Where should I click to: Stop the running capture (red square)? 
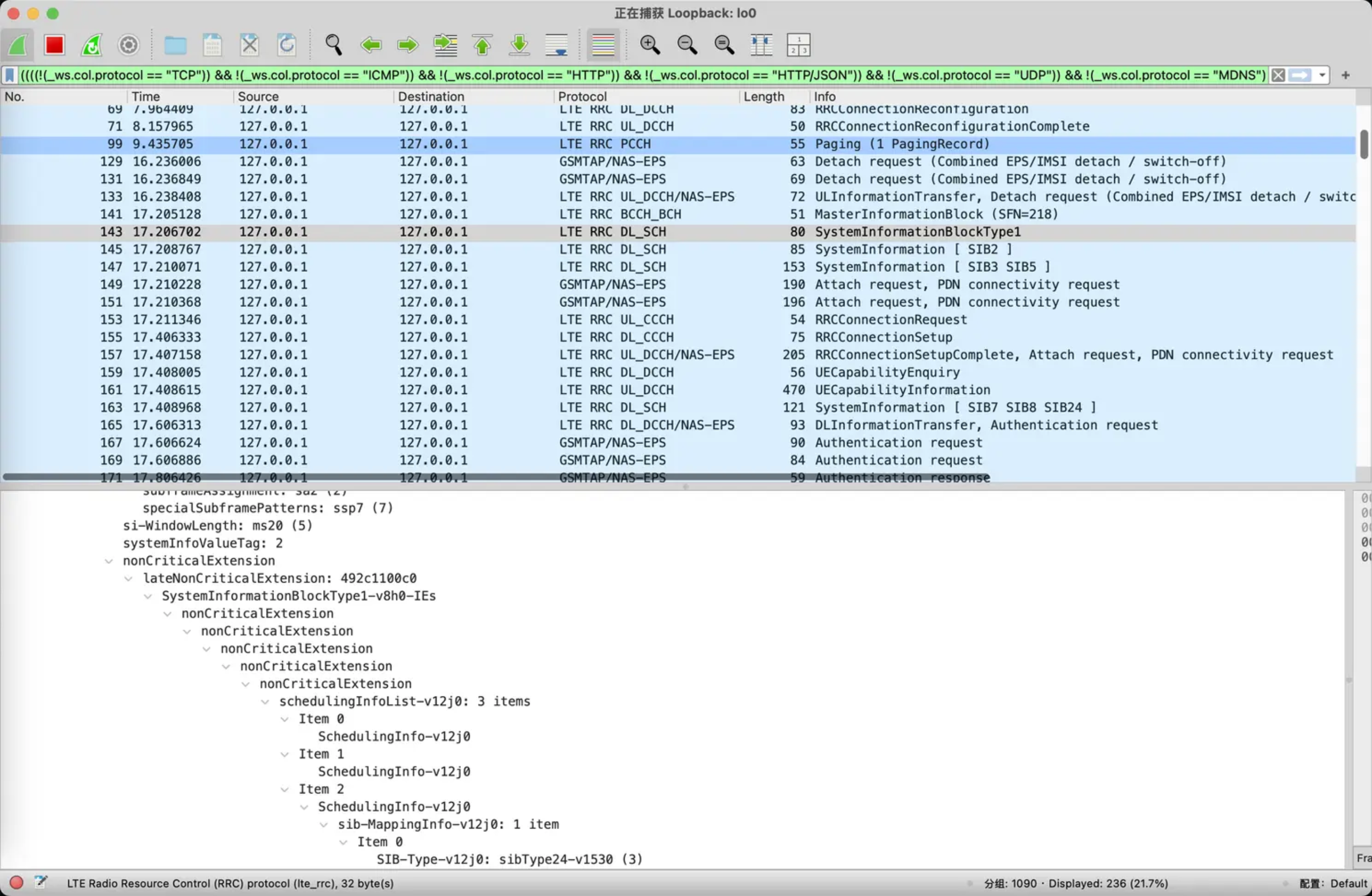pos(54,44)
